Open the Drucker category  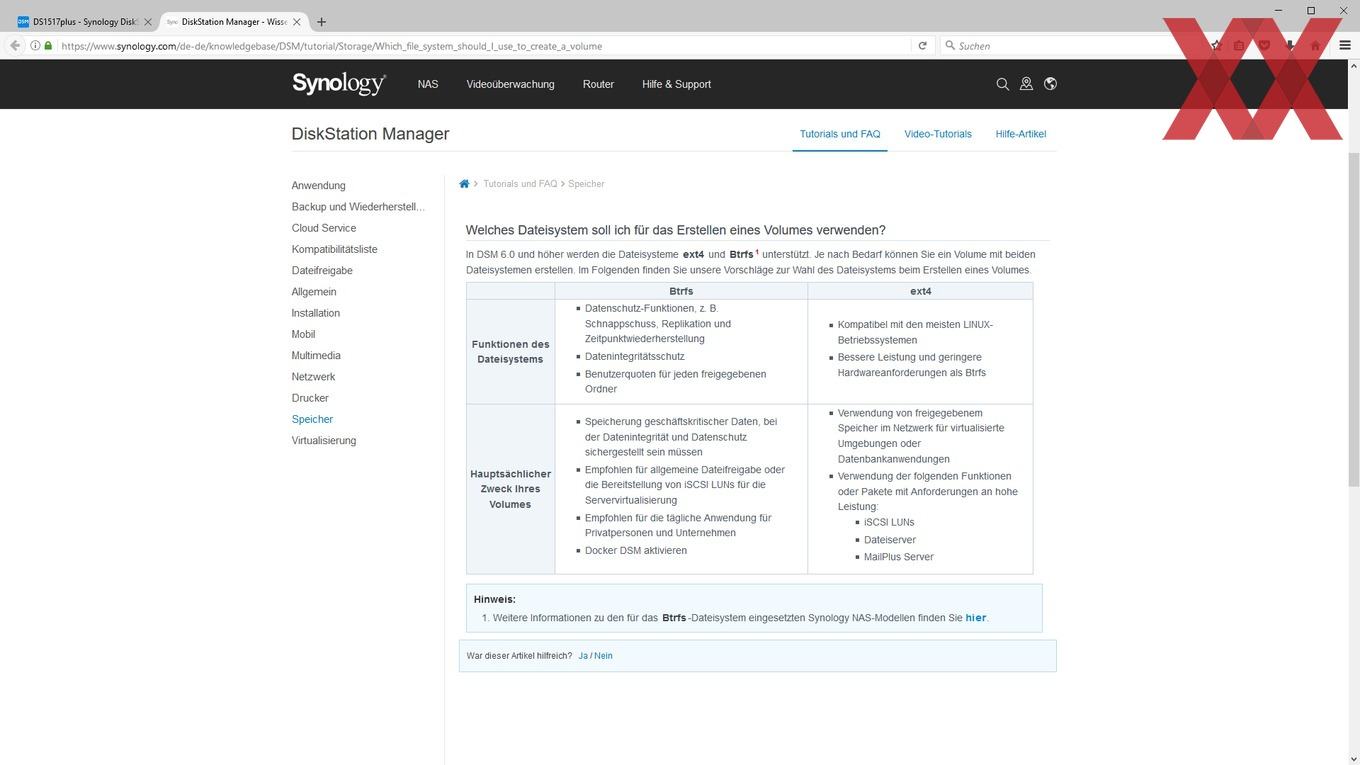[310, 398]
